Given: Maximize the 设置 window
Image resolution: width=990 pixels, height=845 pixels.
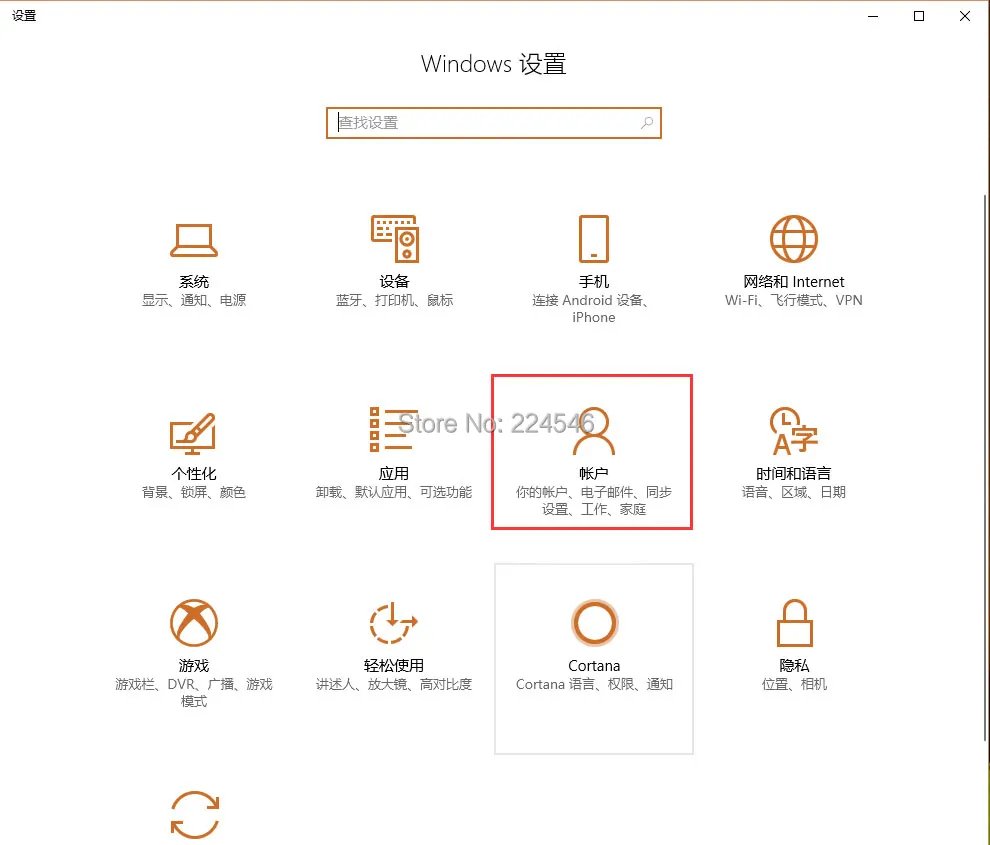Looking at the screenshot, I should tap(919, 16).
